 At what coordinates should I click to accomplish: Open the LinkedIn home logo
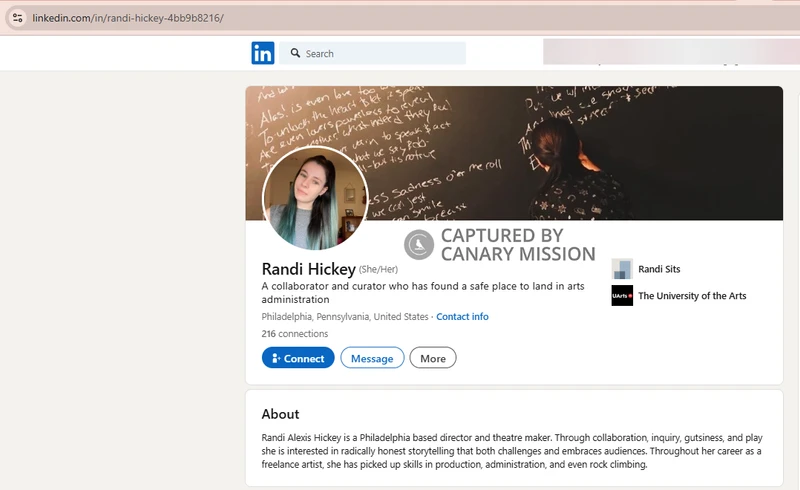point(263,53)
